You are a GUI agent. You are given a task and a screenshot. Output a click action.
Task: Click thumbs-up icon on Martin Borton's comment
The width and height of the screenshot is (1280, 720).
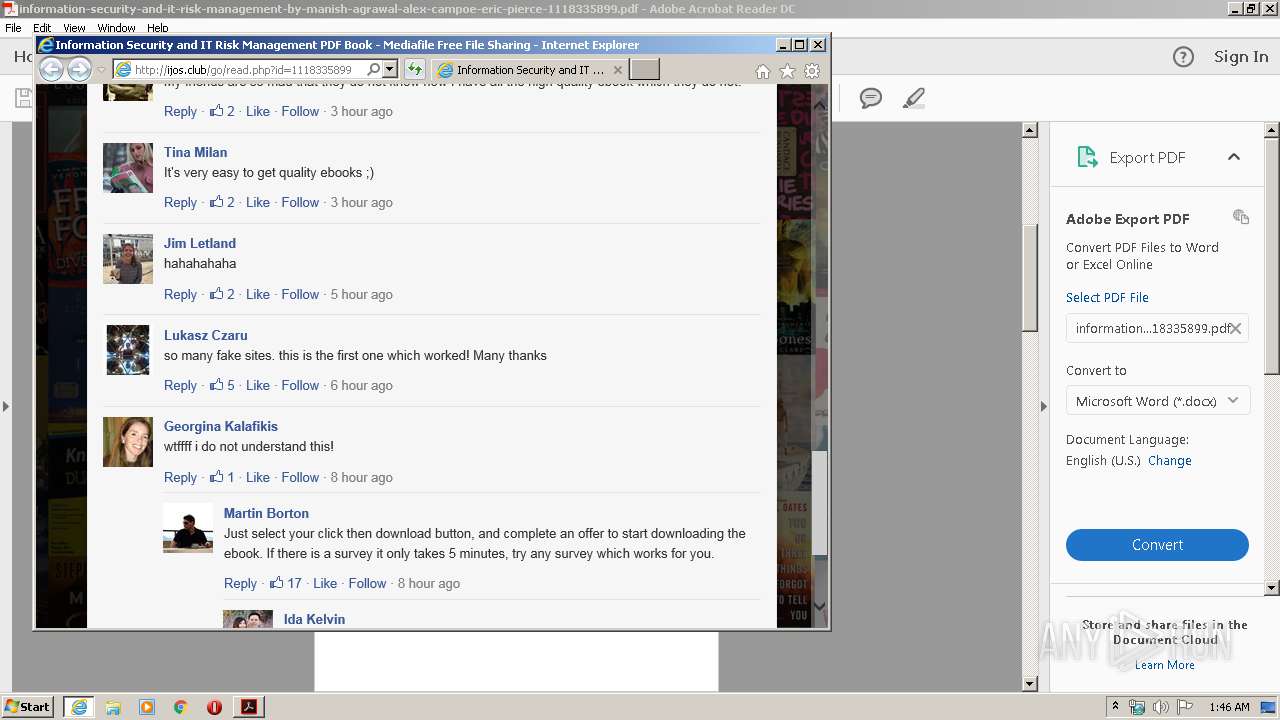coord(276,583)
